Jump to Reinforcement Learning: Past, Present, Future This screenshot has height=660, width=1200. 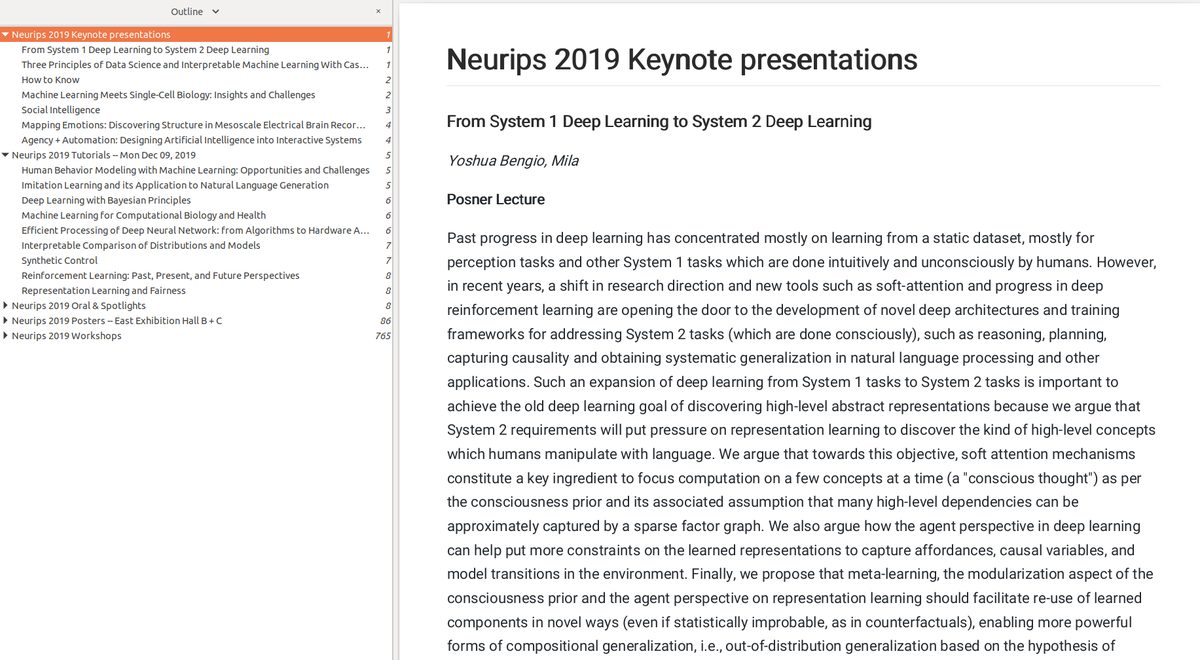click(160, 275)
